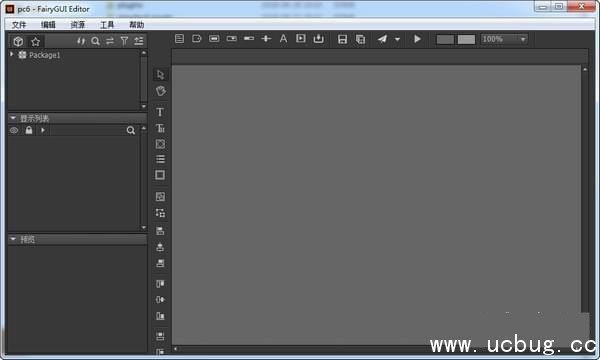The width and height of the screenshot is (600, 360).
Task: Align selected objects to right
Action: [160, 263]
